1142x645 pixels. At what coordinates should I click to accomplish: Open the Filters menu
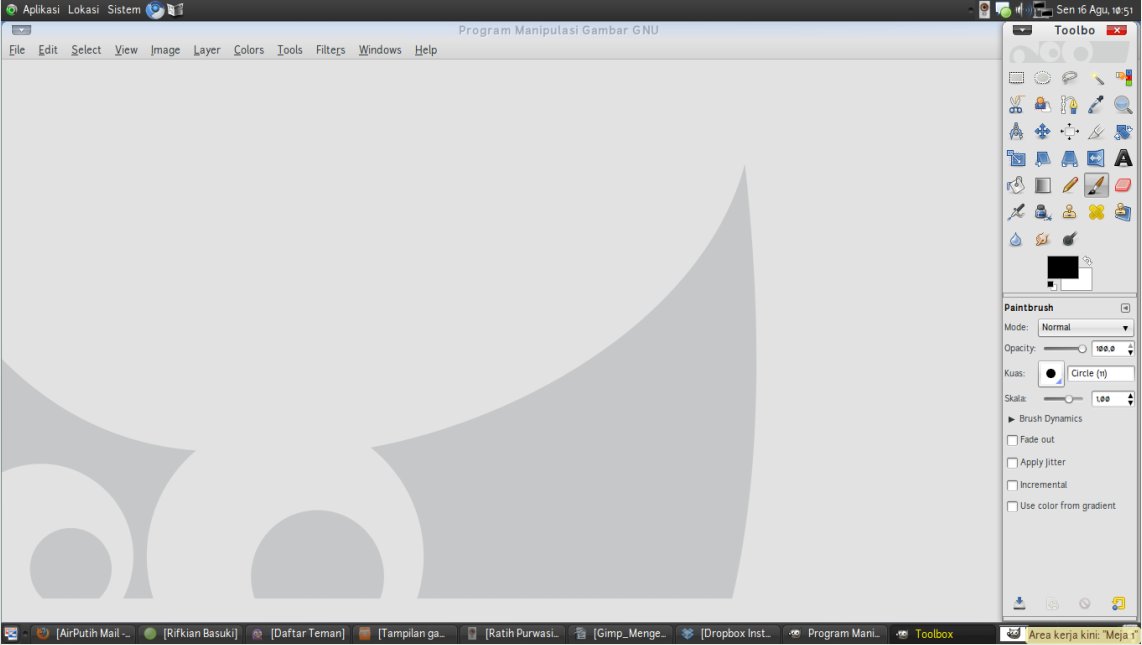(x=330, y=50)
